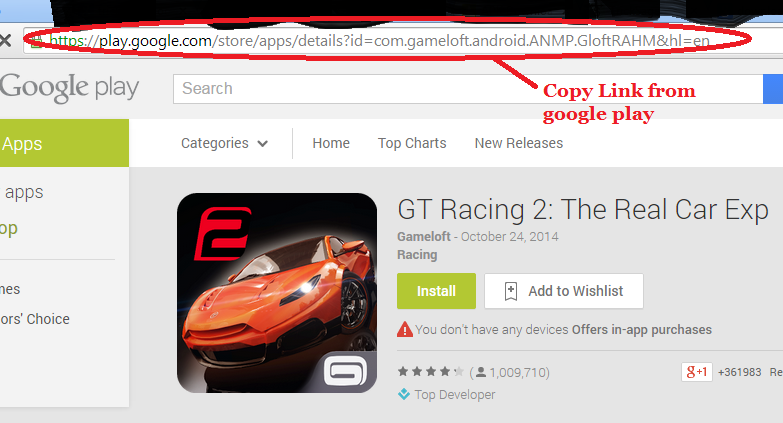Viewport: 783px width, 423px height.
Task: Open the Editors' Choice sidebar link
Action: (x=34, y=319)
